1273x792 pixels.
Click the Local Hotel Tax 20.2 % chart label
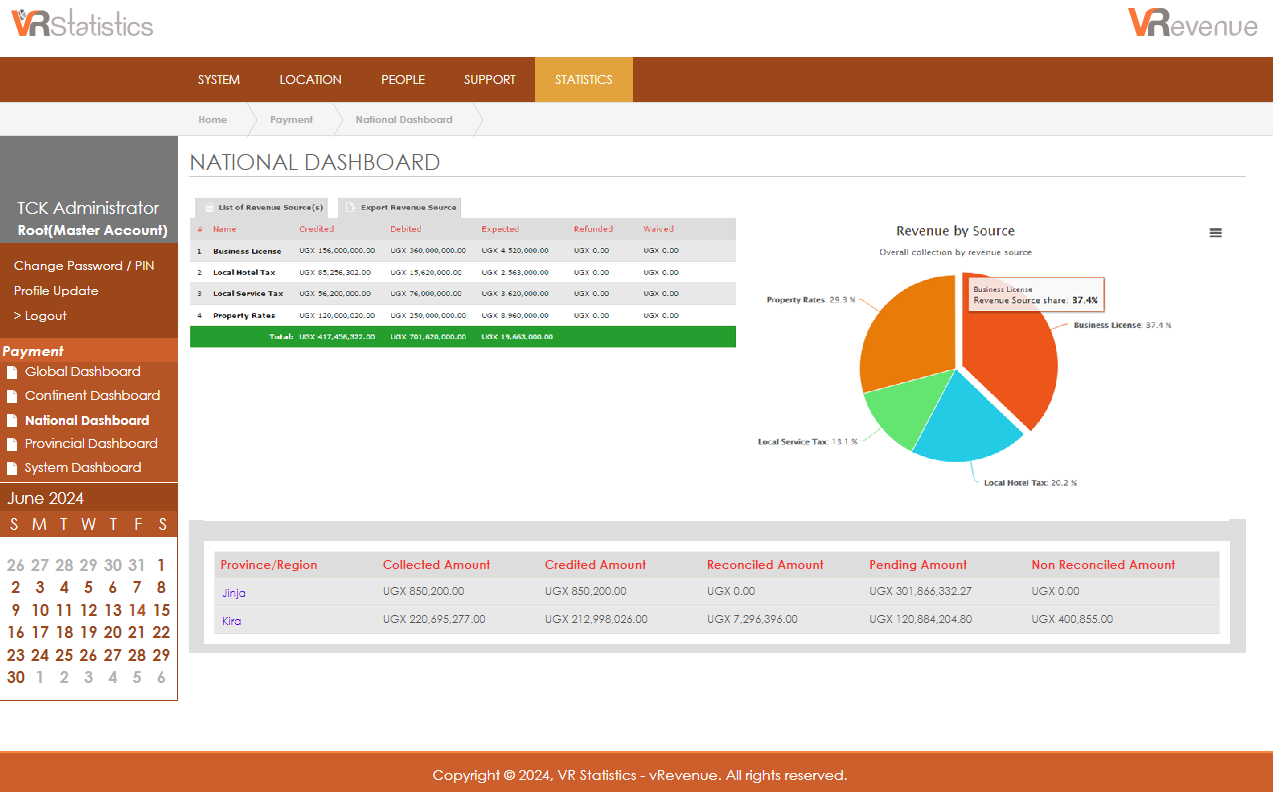point(1030,483)
